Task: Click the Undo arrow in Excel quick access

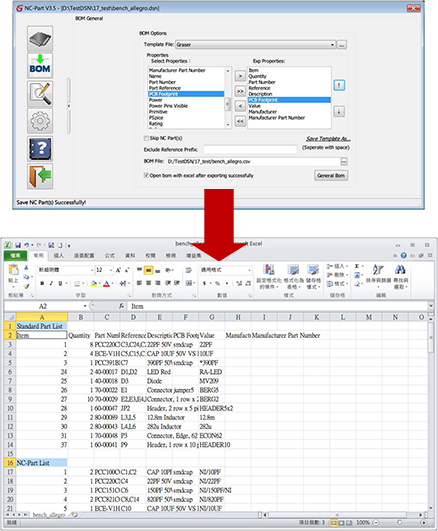Action: click(26, 245)
